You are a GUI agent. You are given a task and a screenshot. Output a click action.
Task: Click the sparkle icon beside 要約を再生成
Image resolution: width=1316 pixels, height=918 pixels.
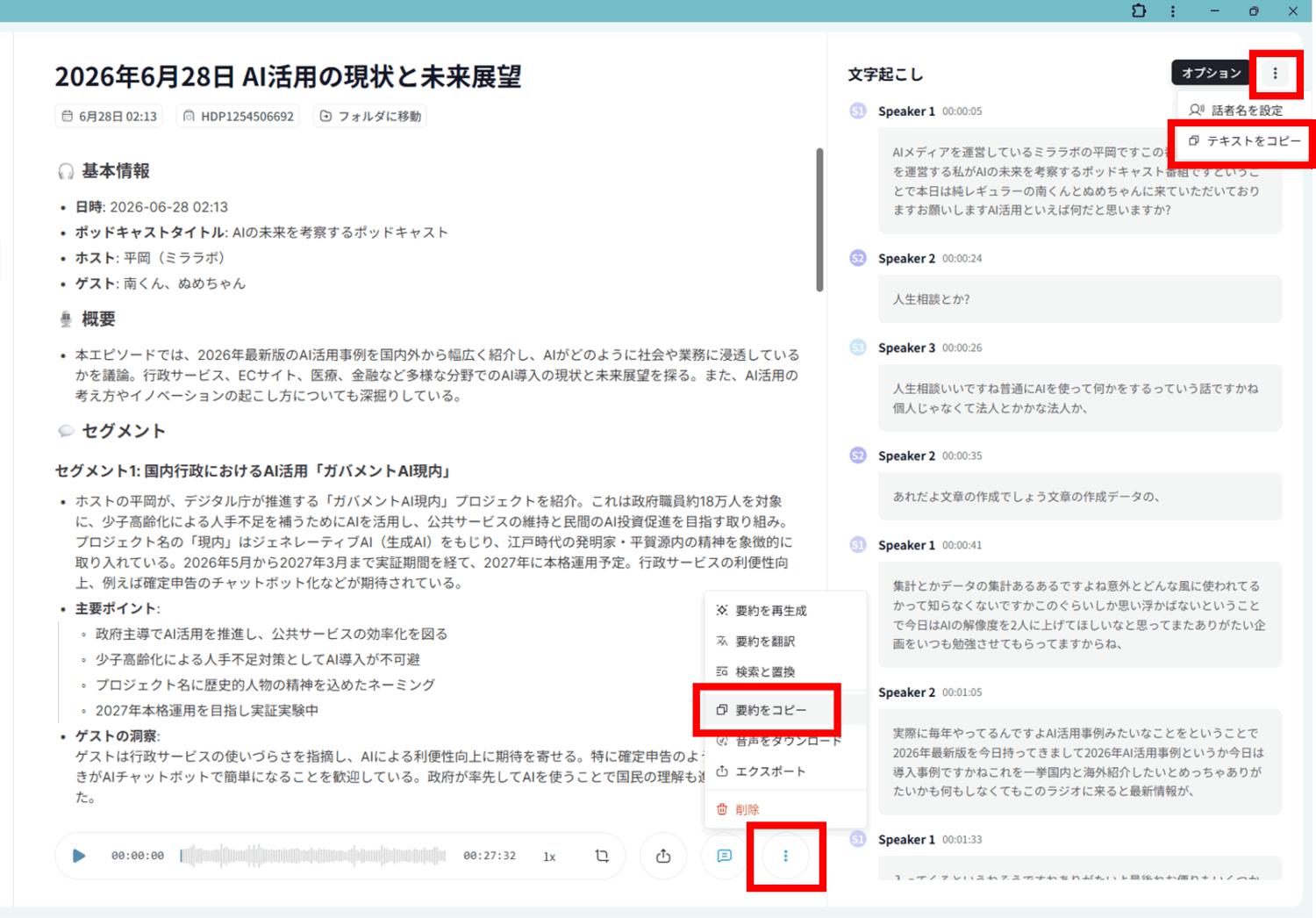coord(722,610)
